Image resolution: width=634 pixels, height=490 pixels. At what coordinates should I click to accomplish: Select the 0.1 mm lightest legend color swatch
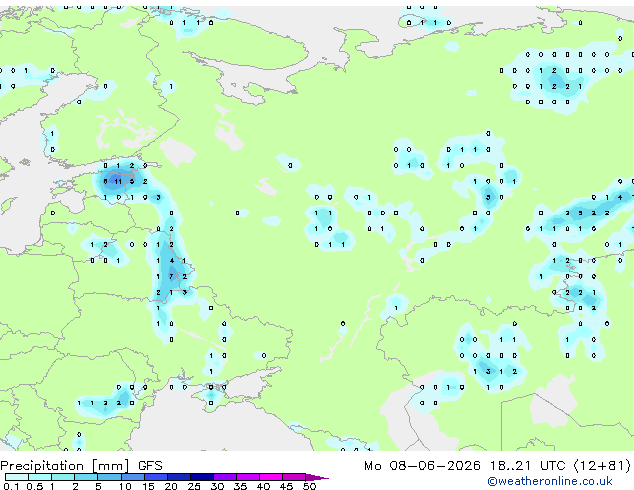point(17,477)
